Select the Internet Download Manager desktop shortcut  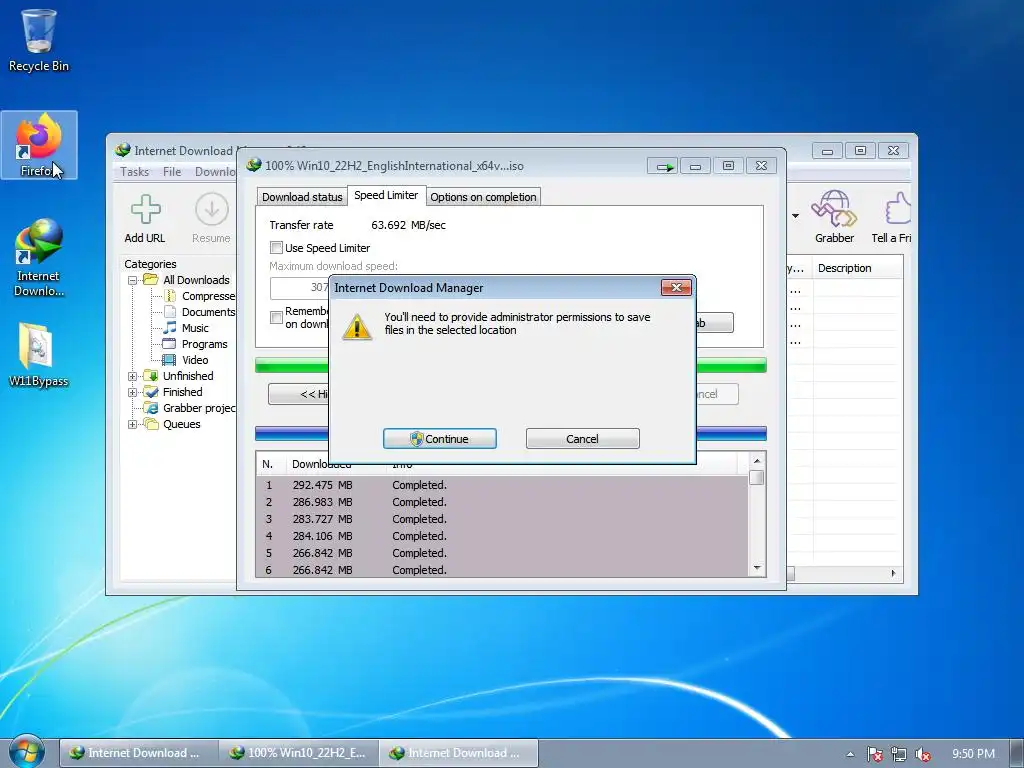(39, 257)
